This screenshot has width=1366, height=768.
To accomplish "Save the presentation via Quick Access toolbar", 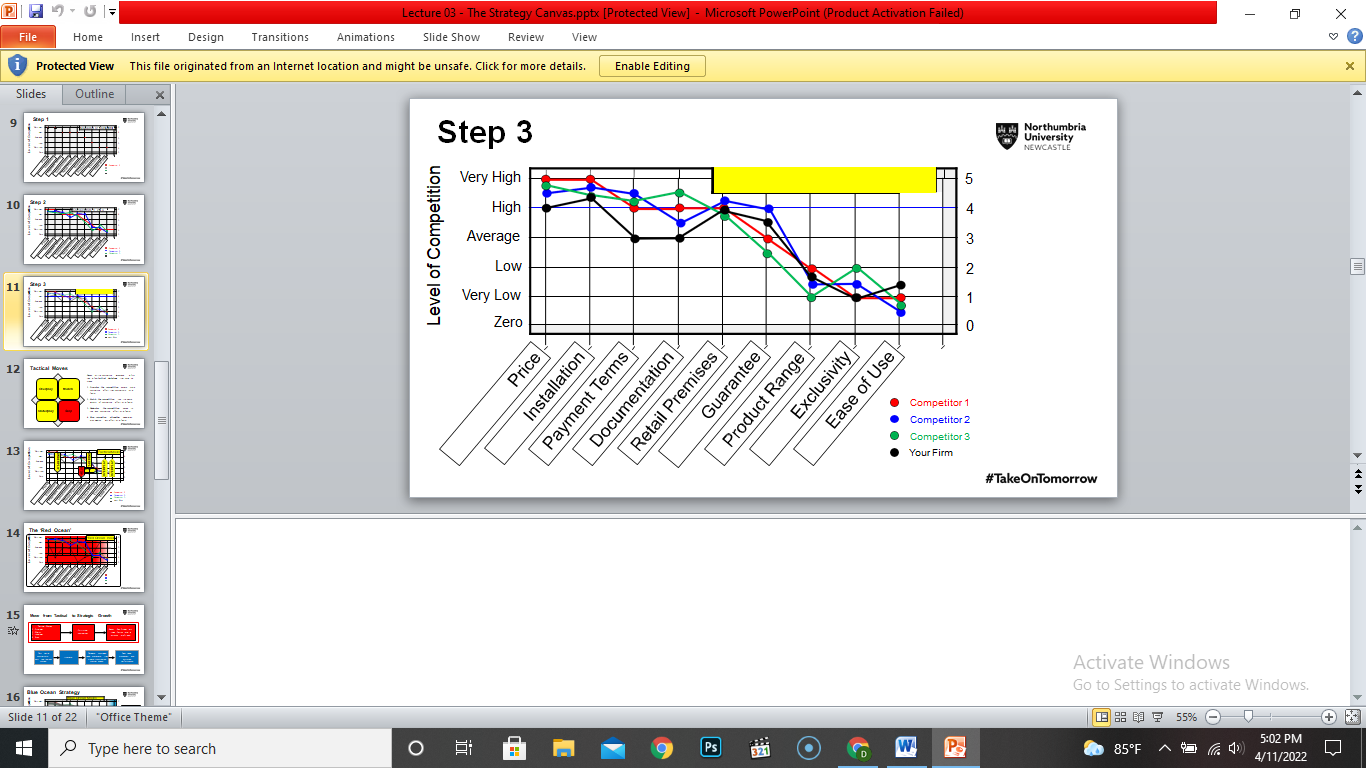I will click(x=36, y=11).
